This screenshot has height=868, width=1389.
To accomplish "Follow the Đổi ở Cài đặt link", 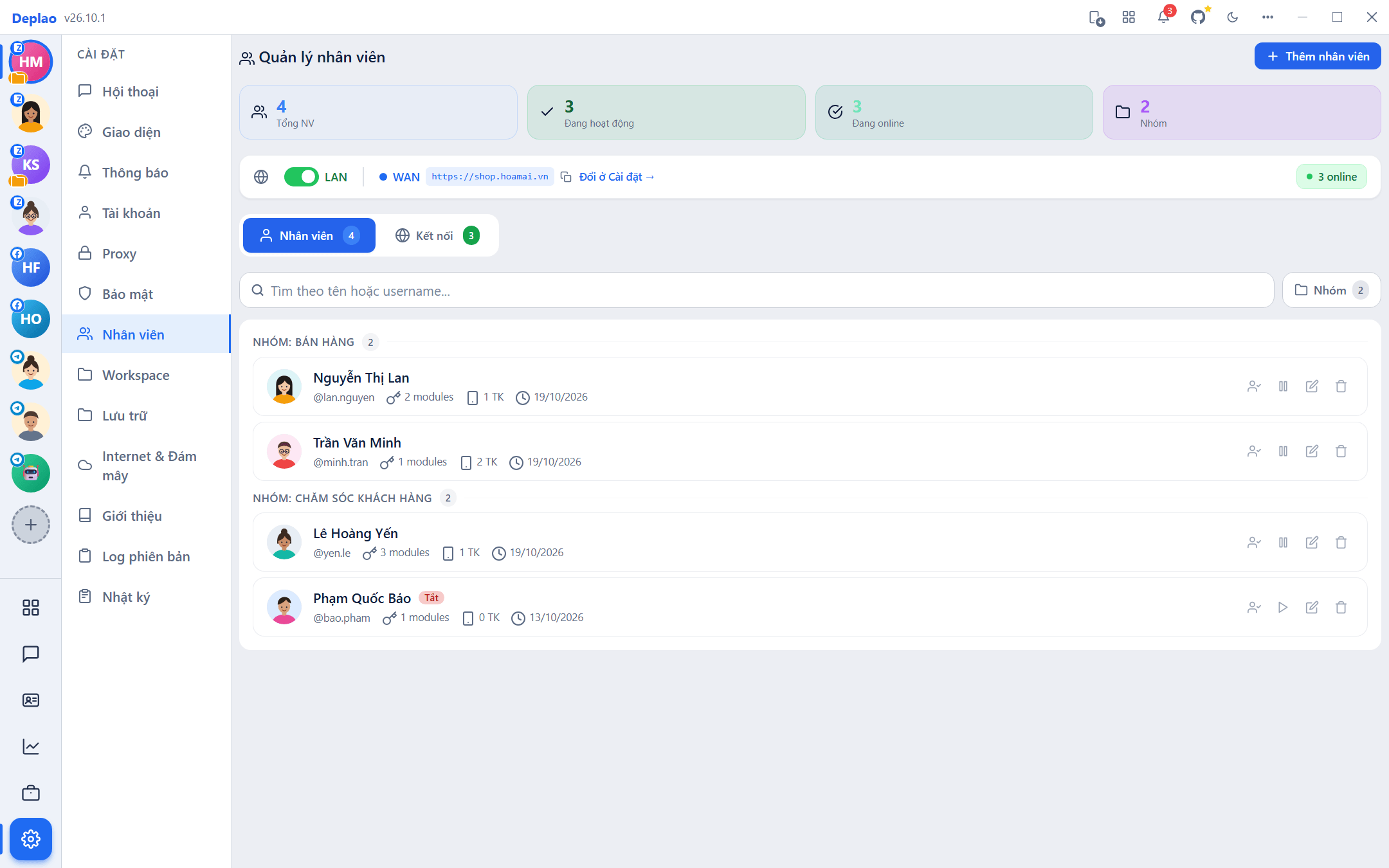I will pos(617,177).
